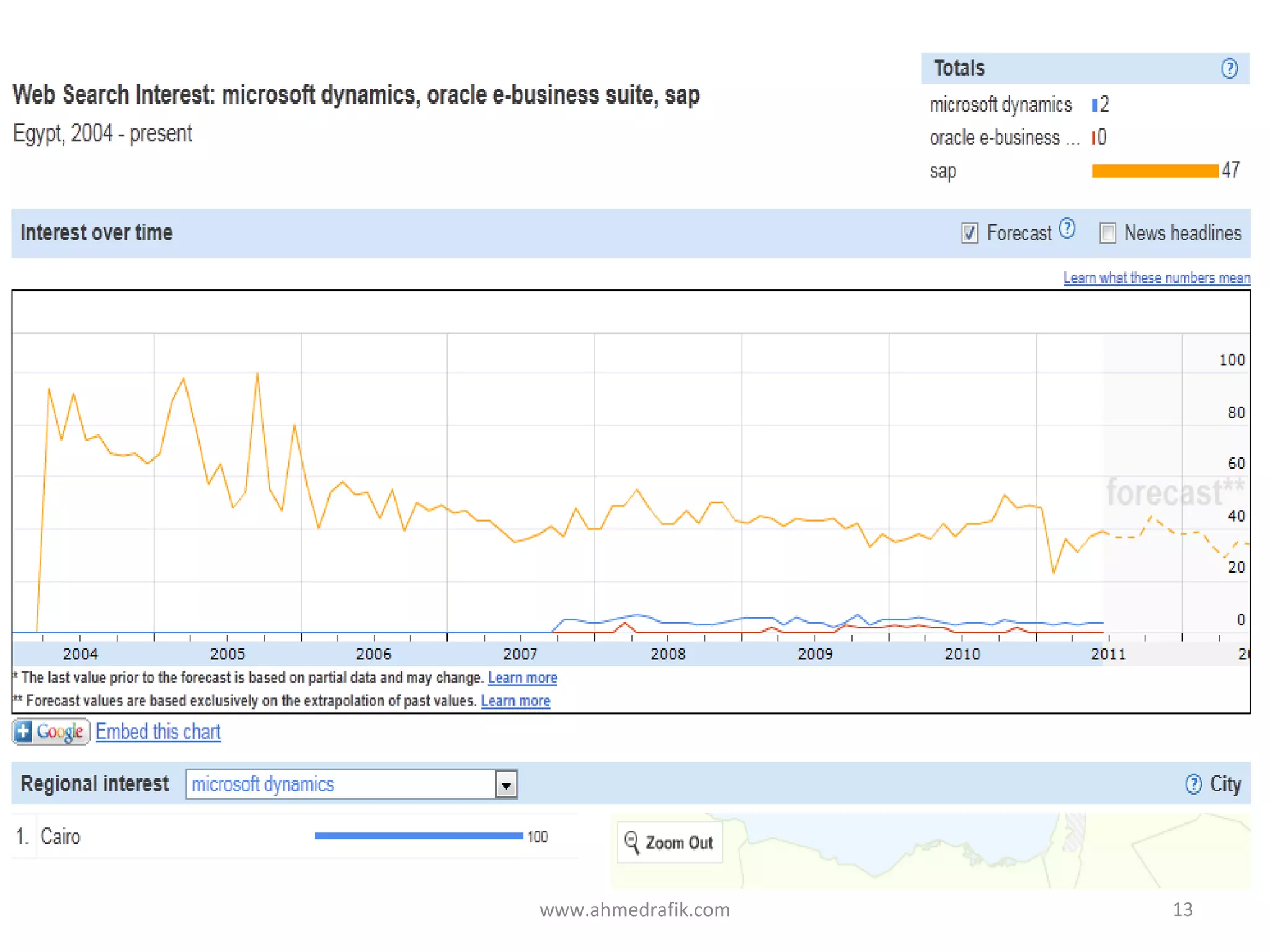Click the Cairo blue interest bar
Image resolution: width=1270 pixels, height=952 pixels.
click(419, 836)
